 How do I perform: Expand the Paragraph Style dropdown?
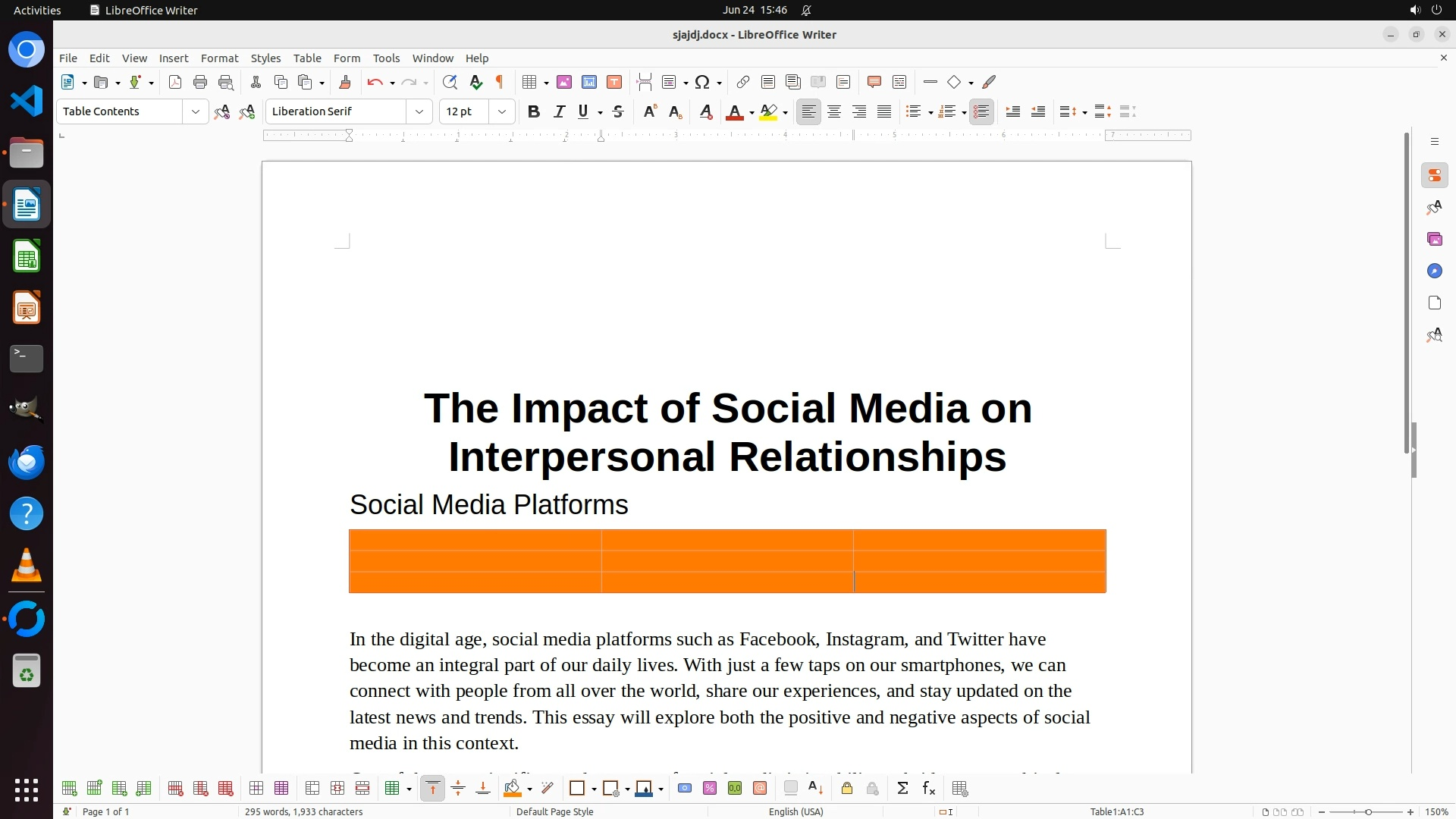click(x=195, y=111)
